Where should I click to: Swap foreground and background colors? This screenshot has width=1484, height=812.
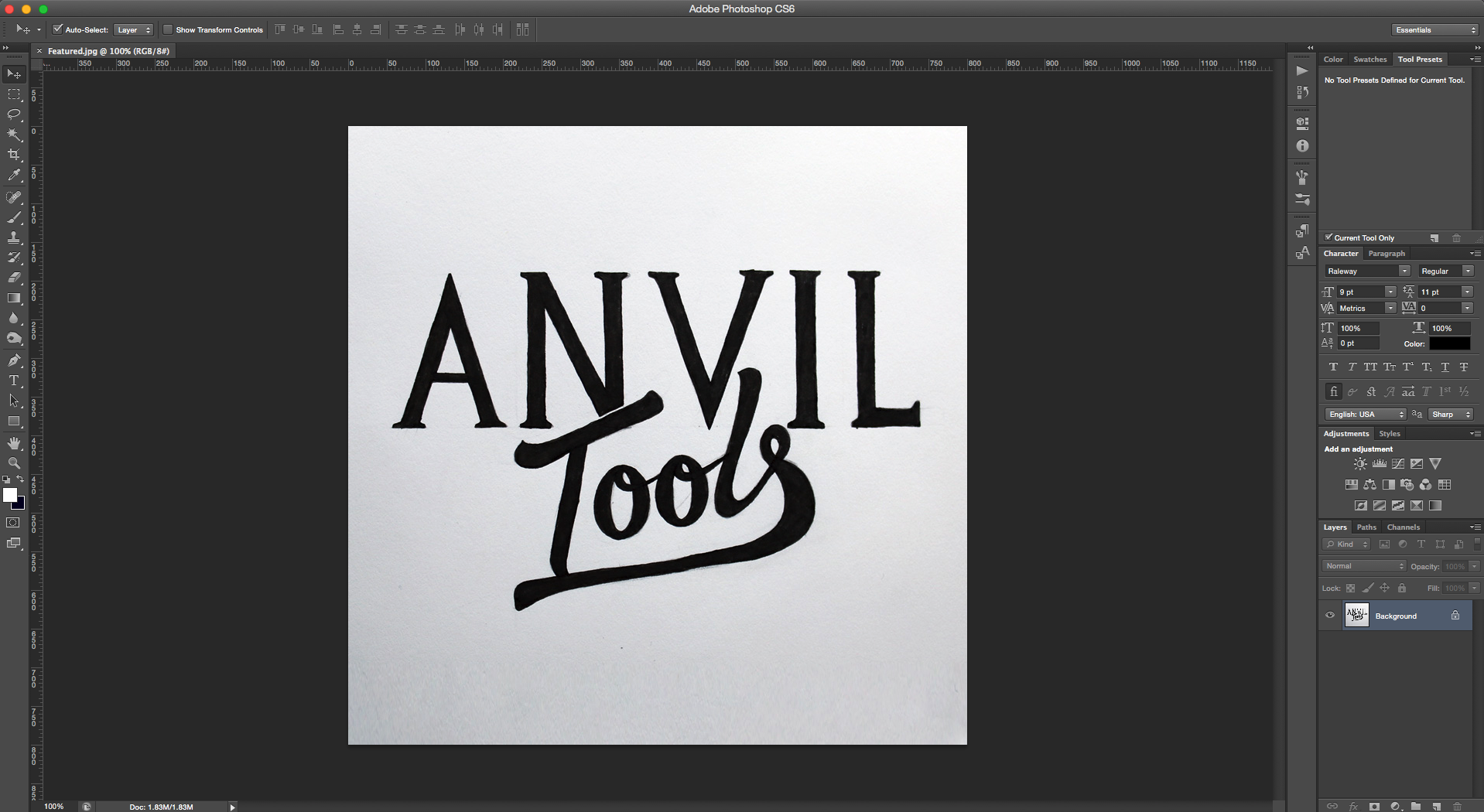pyautogui.click(x=21, y=479)
